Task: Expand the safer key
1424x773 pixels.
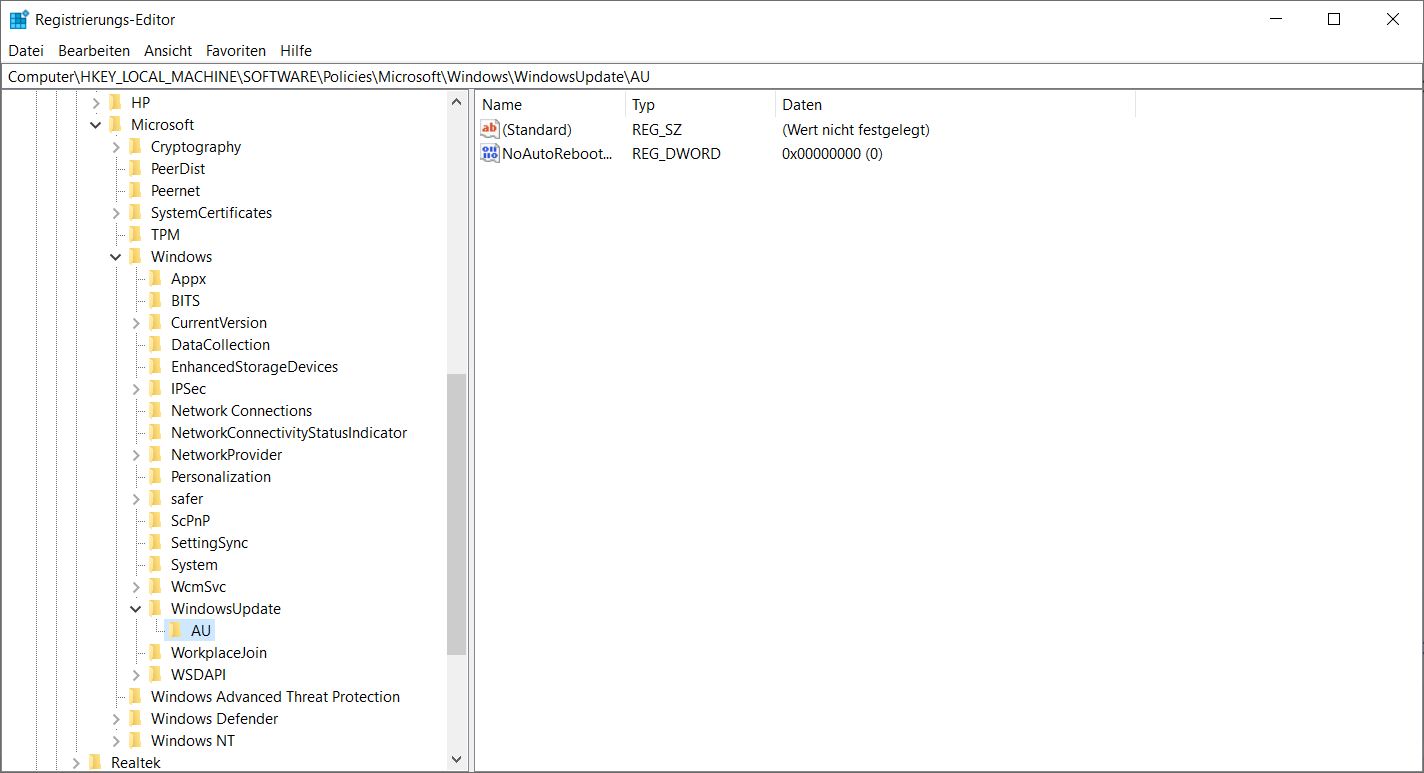Action: click(136, 498)
